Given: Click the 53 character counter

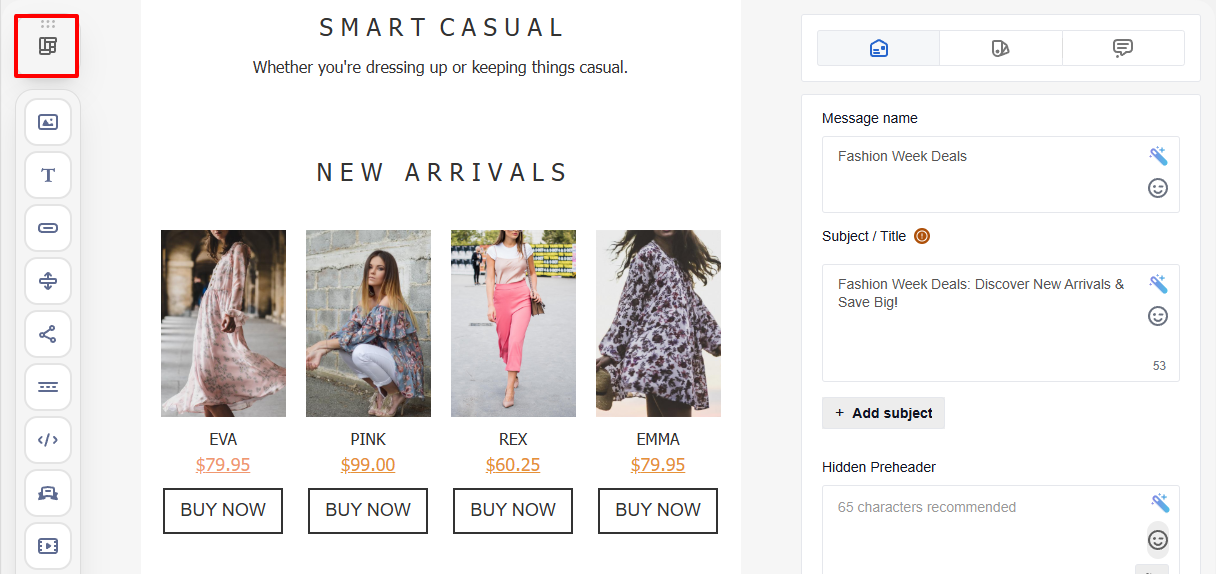Looking at the screenshot, I should pyautogui.click(x=1159, y=366).
